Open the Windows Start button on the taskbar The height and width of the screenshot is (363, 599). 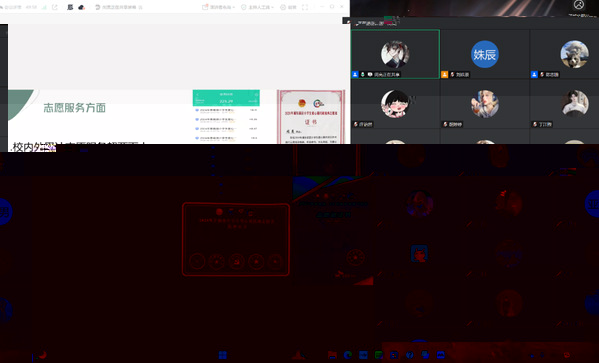223,355
